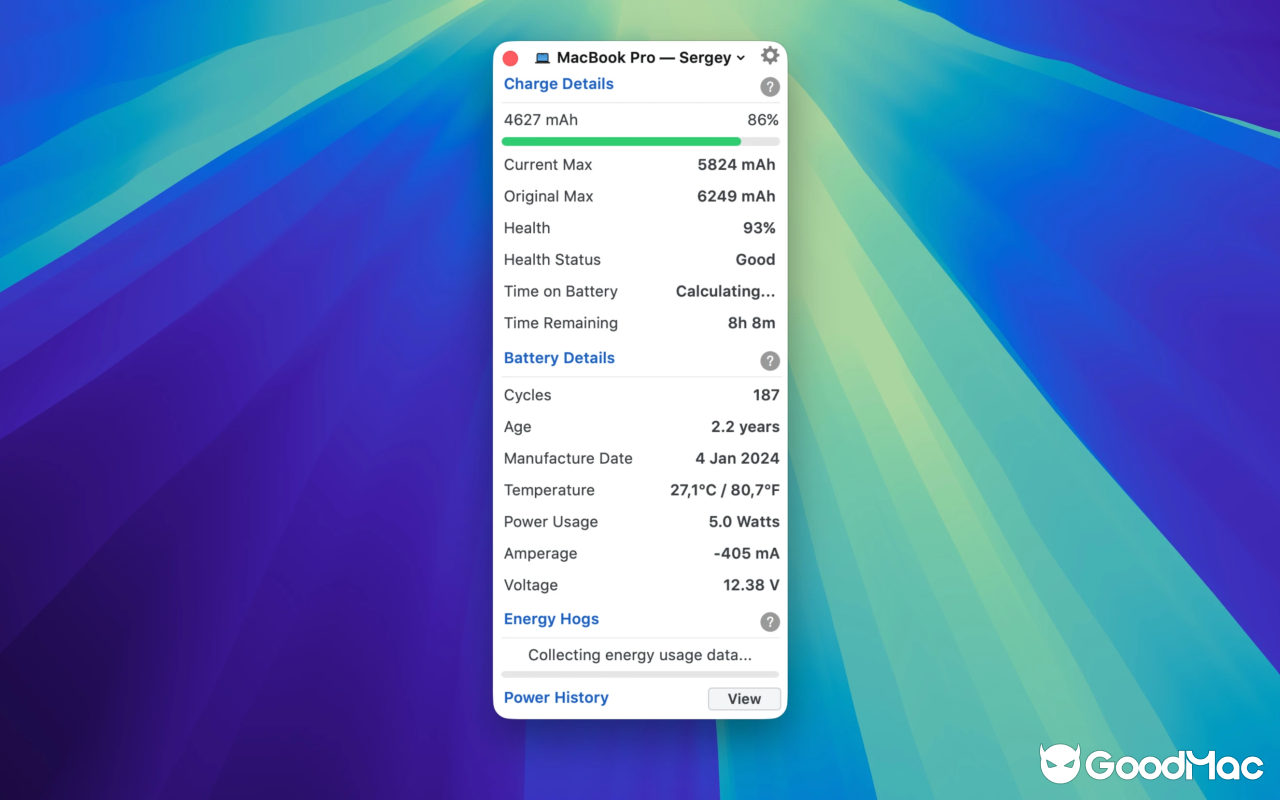
Task: Click the MacBook laptop icon in the header
Action: pos(540,57)
